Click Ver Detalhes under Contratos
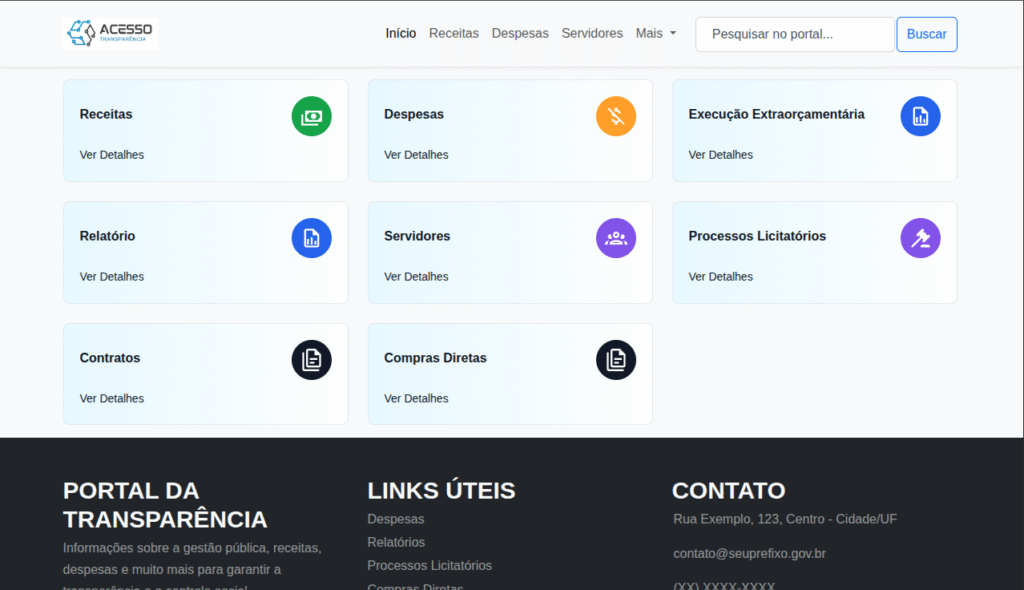The image size is (1024, 590). [112, 398]
